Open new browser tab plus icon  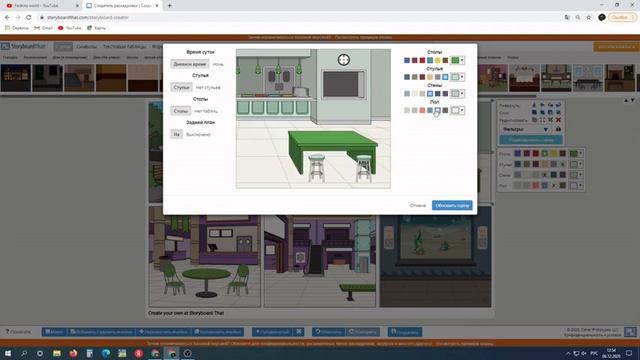click(169, 6)
